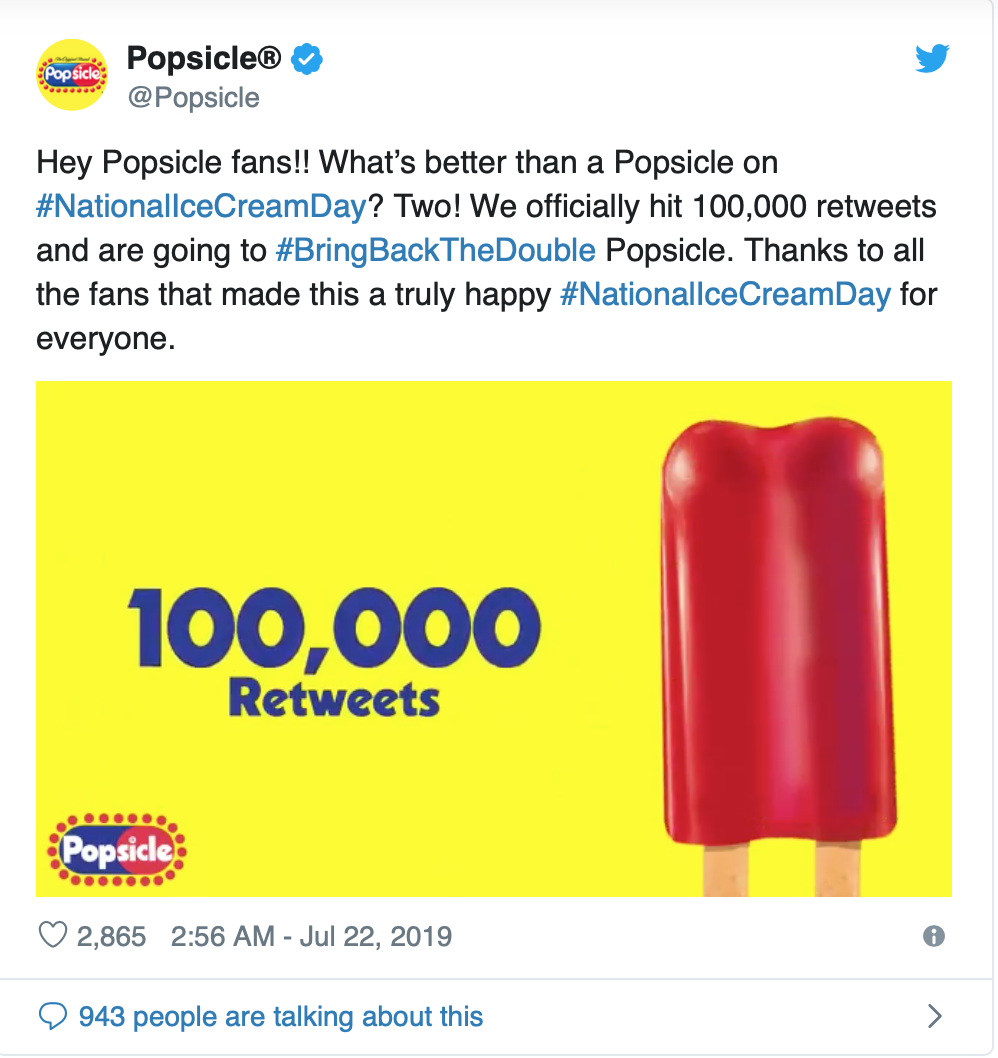The height and width of the screenshot is (1058, 998).
Task: Click the blue verified badge
Action: 306,59
